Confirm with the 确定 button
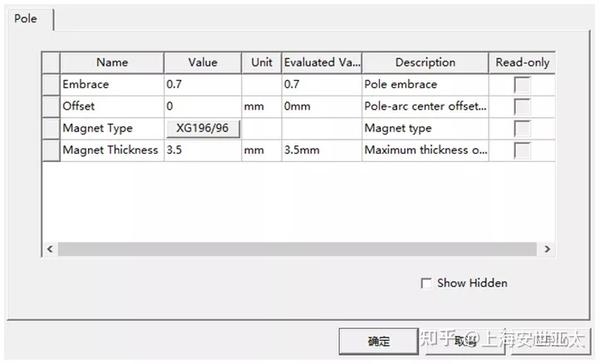The width and height of the screenshot is (600, 364). tap(378, 341)
